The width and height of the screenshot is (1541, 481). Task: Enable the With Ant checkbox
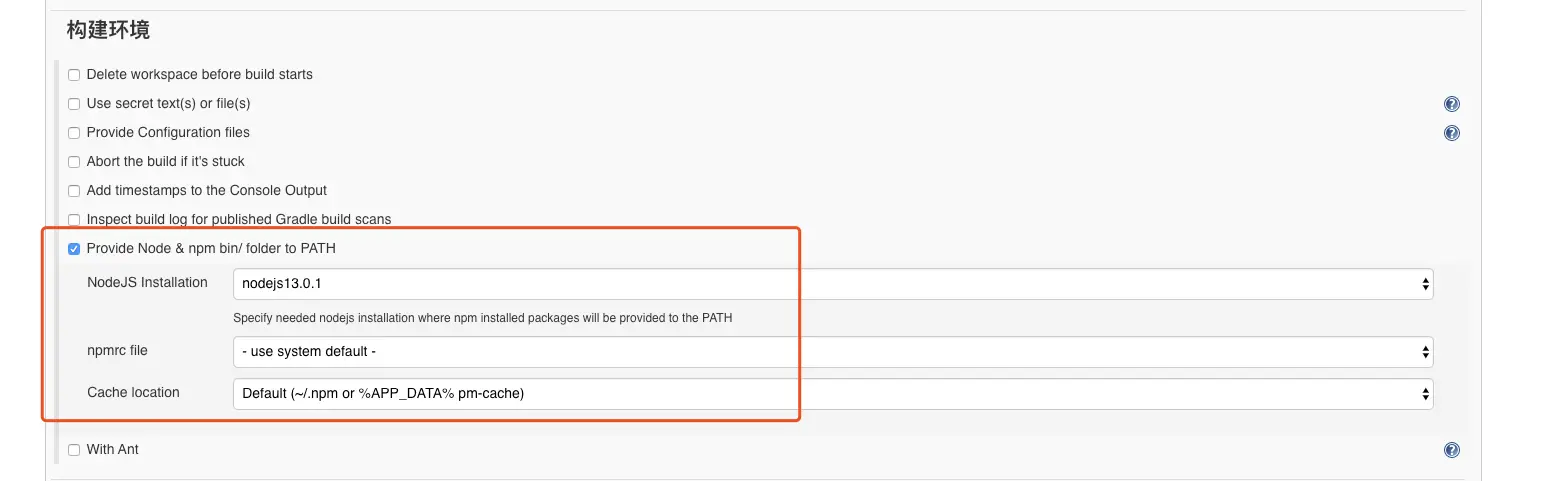pos(74,450)
